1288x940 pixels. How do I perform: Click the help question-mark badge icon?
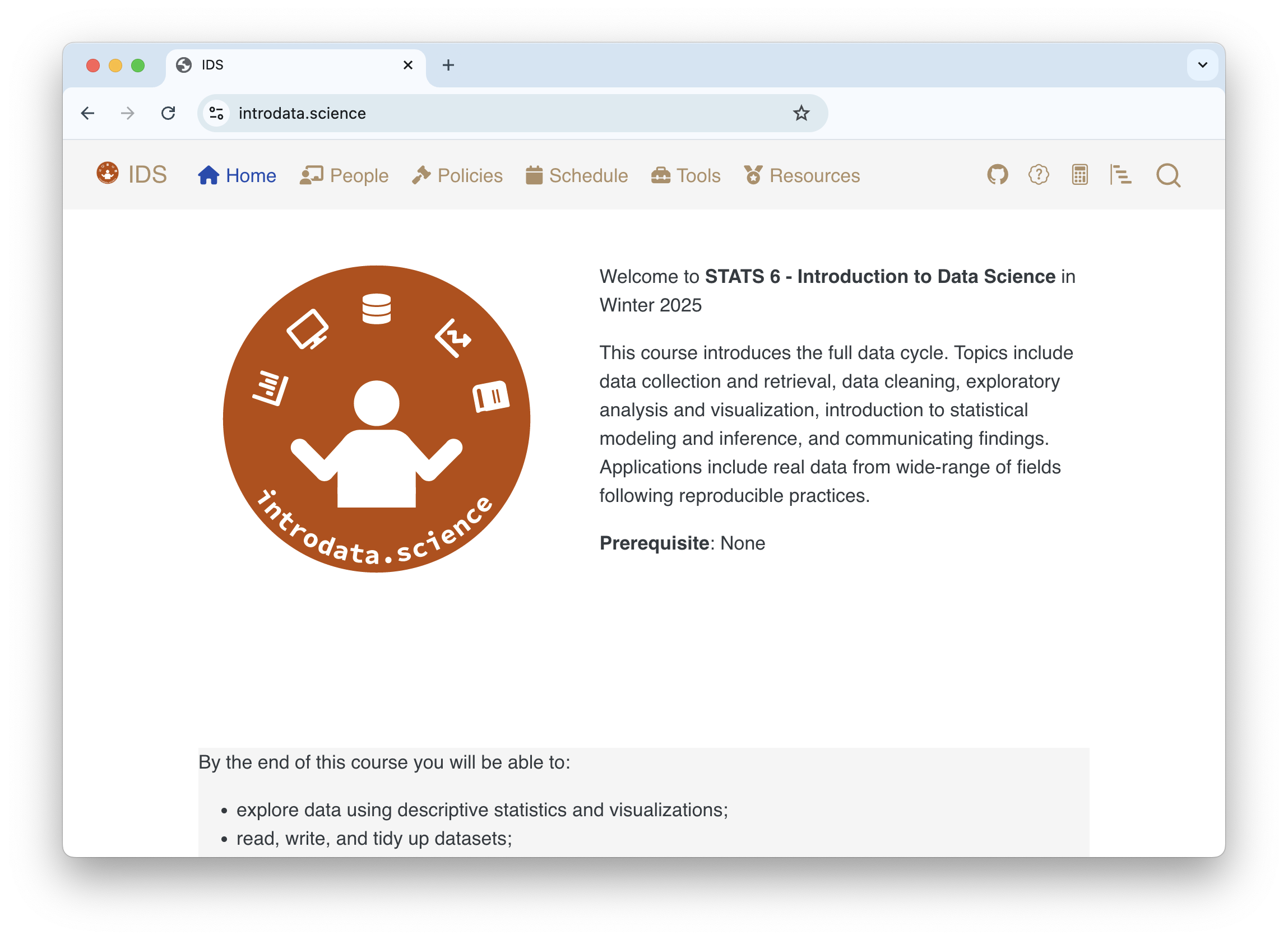(x=1039, y=175)
